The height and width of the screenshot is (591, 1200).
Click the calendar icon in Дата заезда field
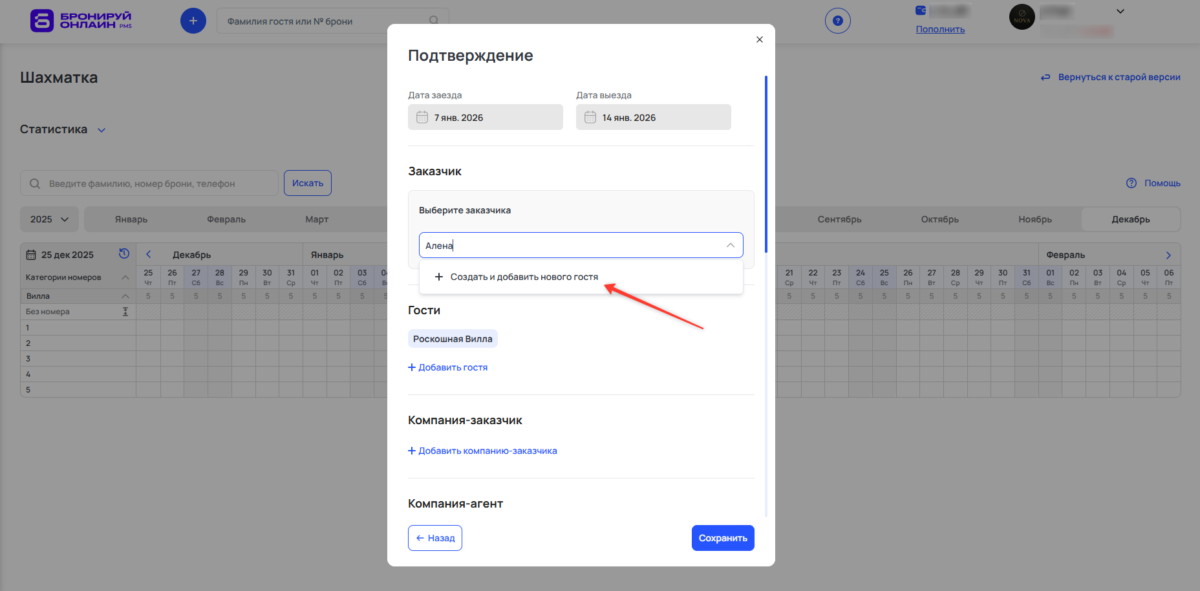coord(424,117)
